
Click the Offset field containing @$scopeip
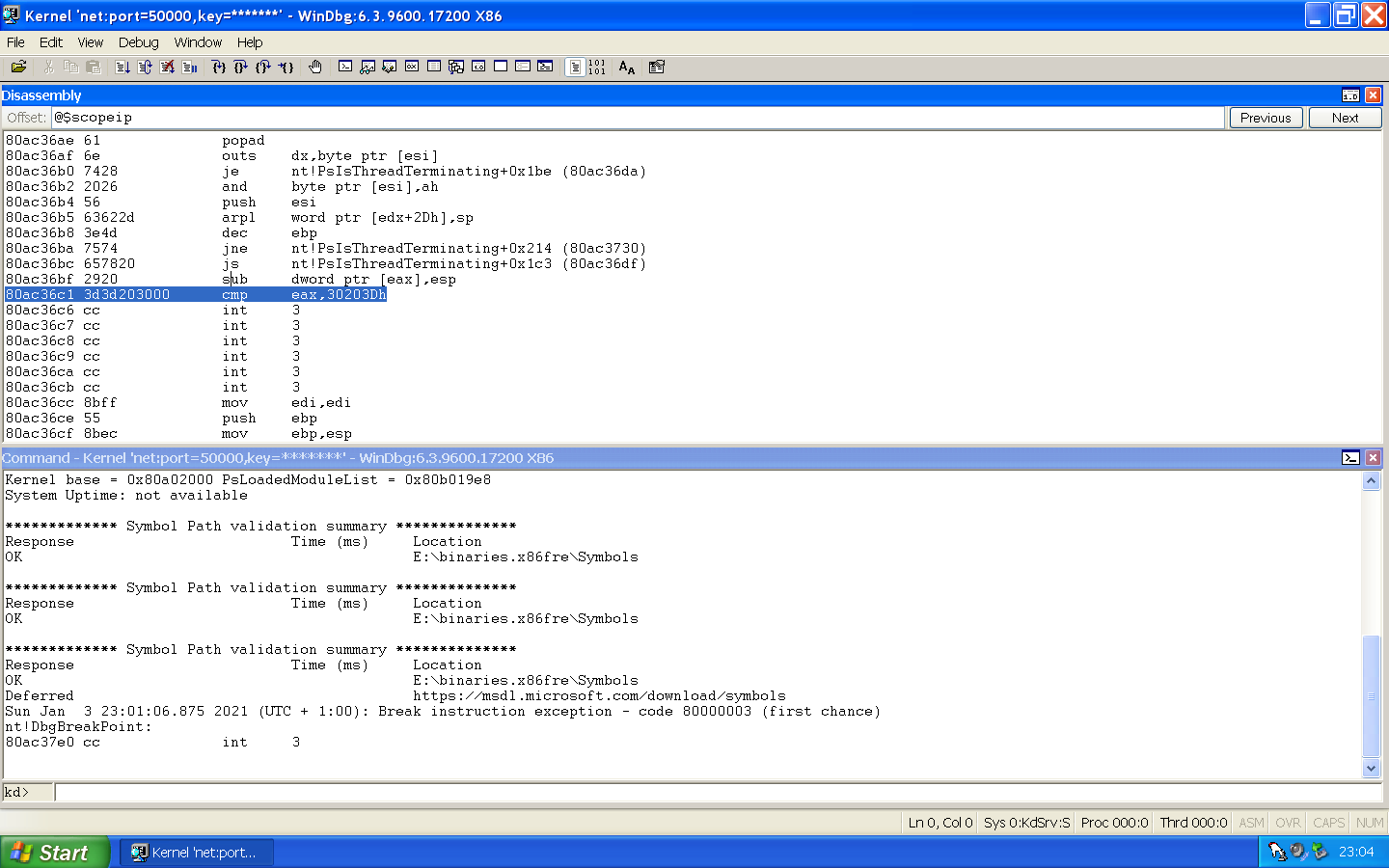[x=638, y=118]
